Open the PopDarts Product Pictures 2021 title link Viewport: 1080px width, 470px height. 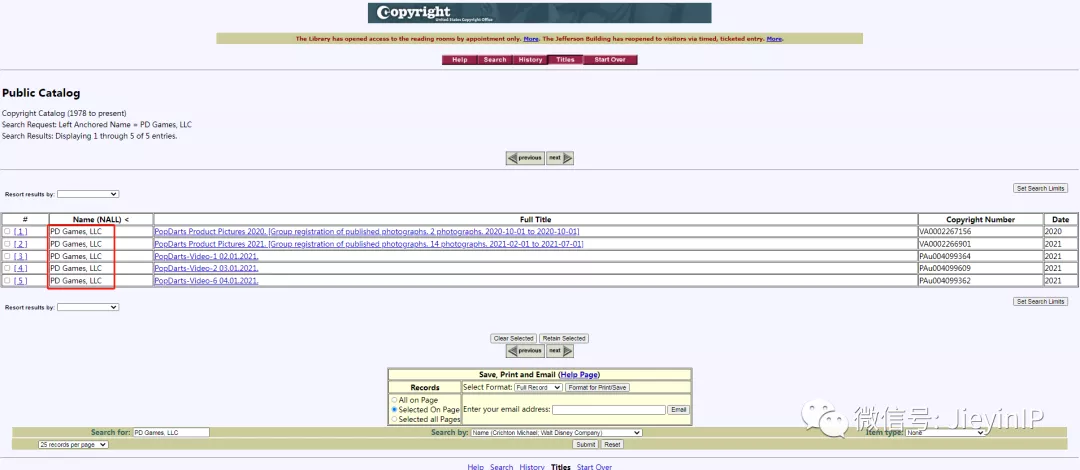coord(368,244)
